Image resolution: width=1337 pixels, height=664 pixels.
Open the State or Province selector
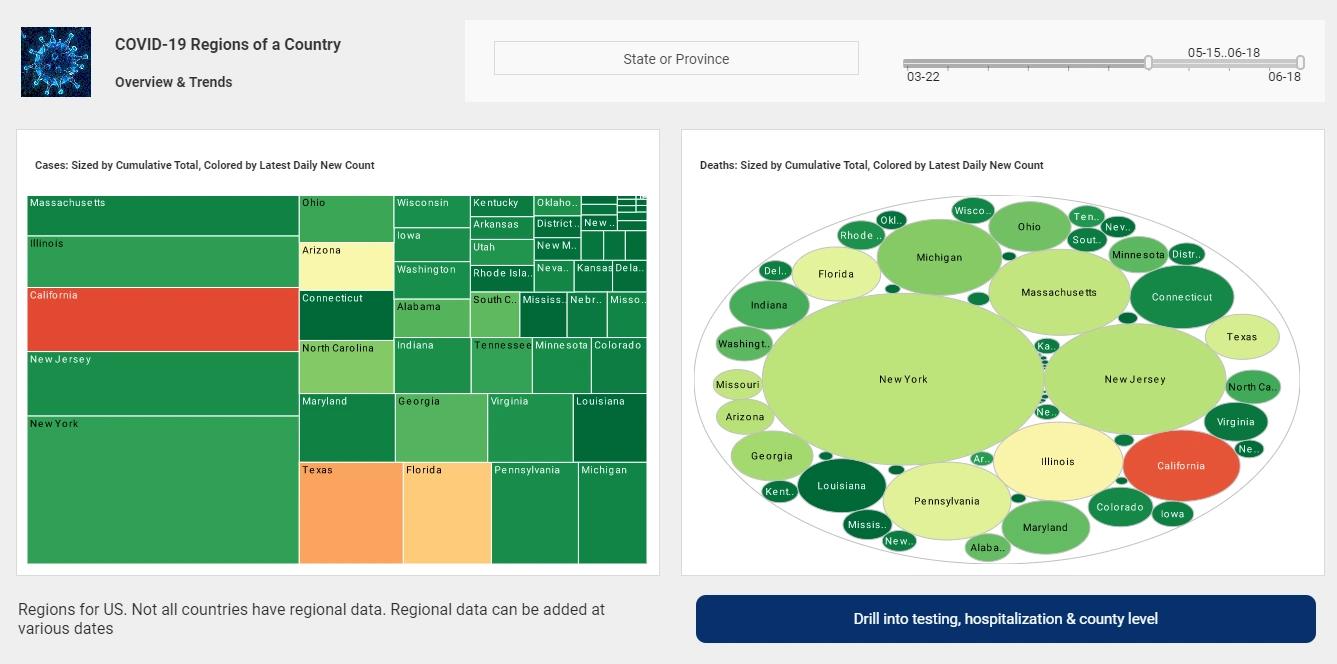click(676, 58)
